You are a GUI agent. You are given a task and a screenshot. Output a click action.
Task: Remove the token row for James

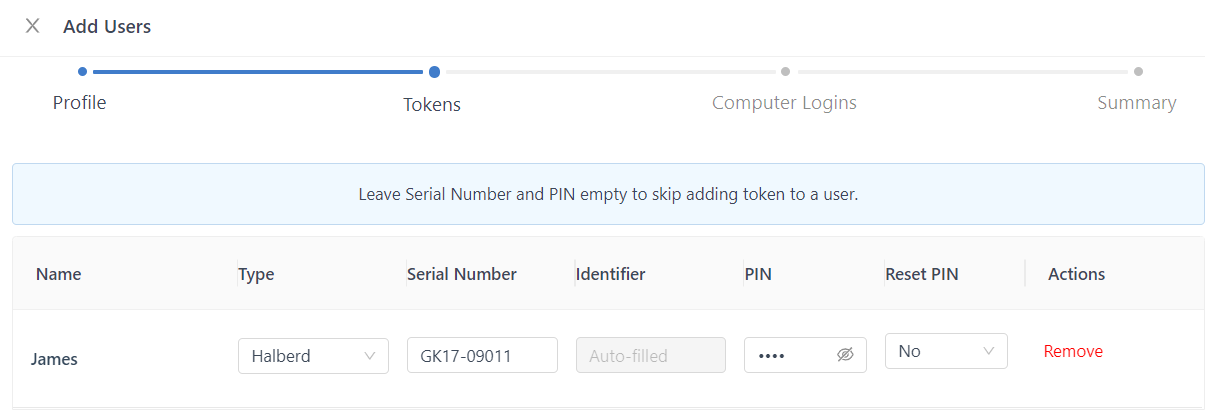click(1073, 351)
